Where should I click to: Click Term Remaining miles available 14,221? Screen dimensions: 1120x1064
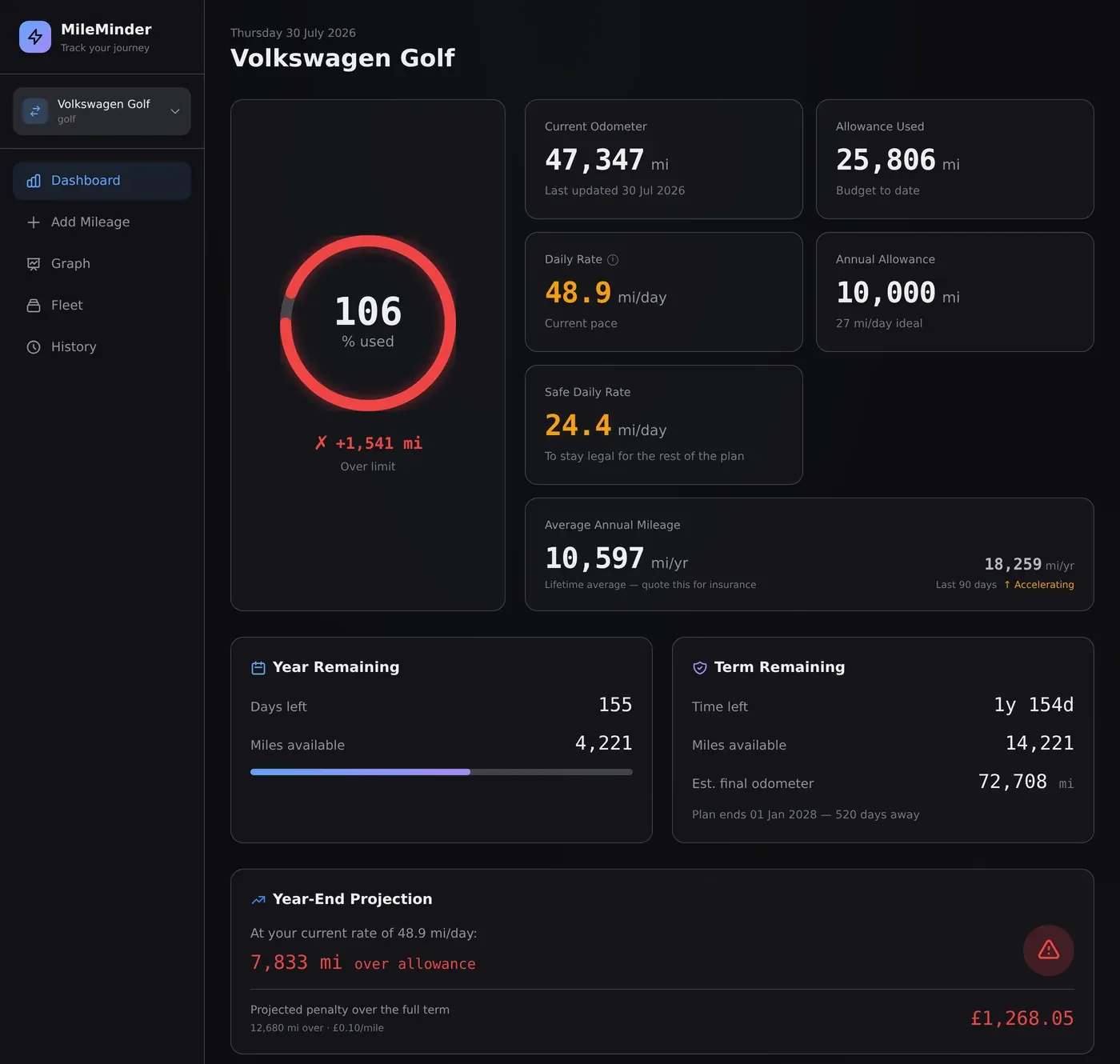[x=1039, y=743]
